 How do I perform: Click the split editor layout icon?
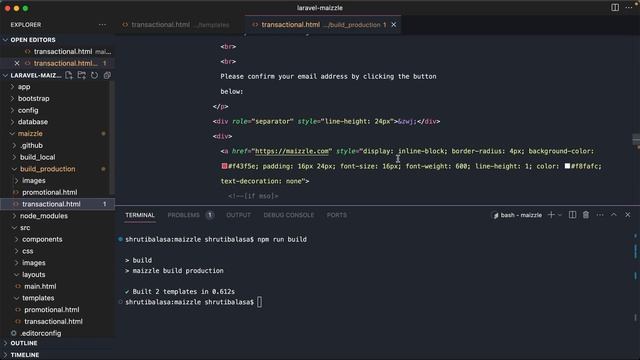(x=615, y=7)
